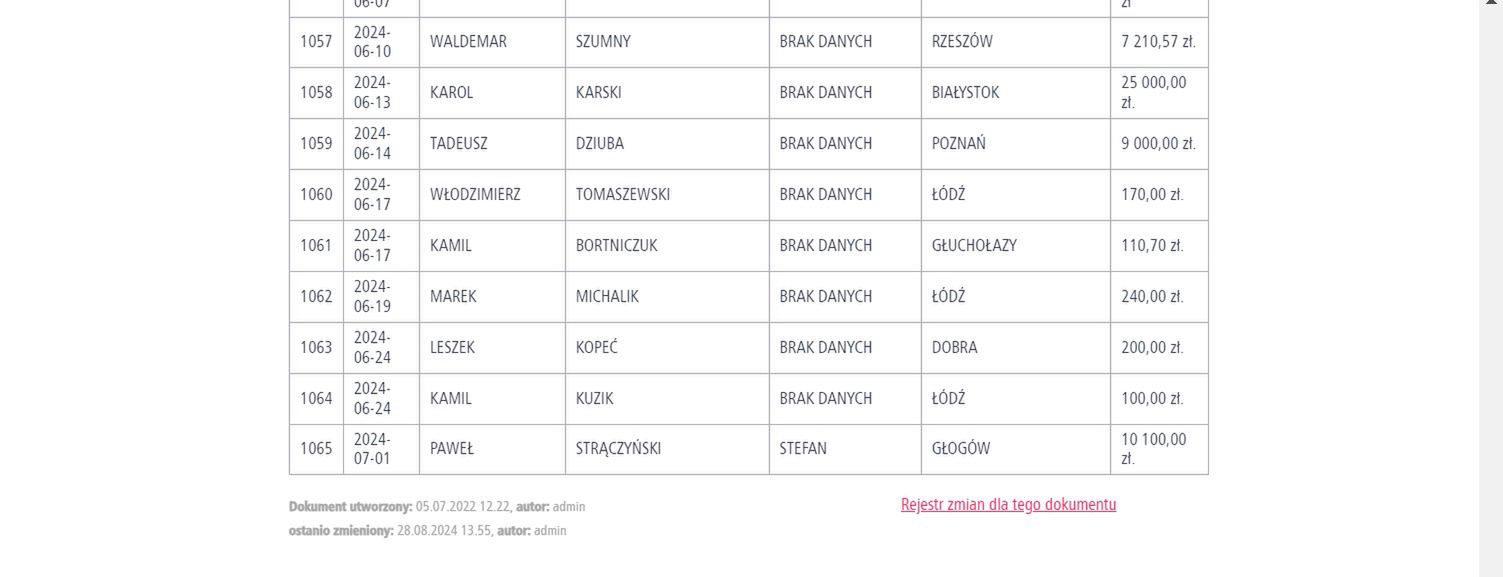
Task: Select the TADEUSZ name cell
Action: tap(459, 144)
